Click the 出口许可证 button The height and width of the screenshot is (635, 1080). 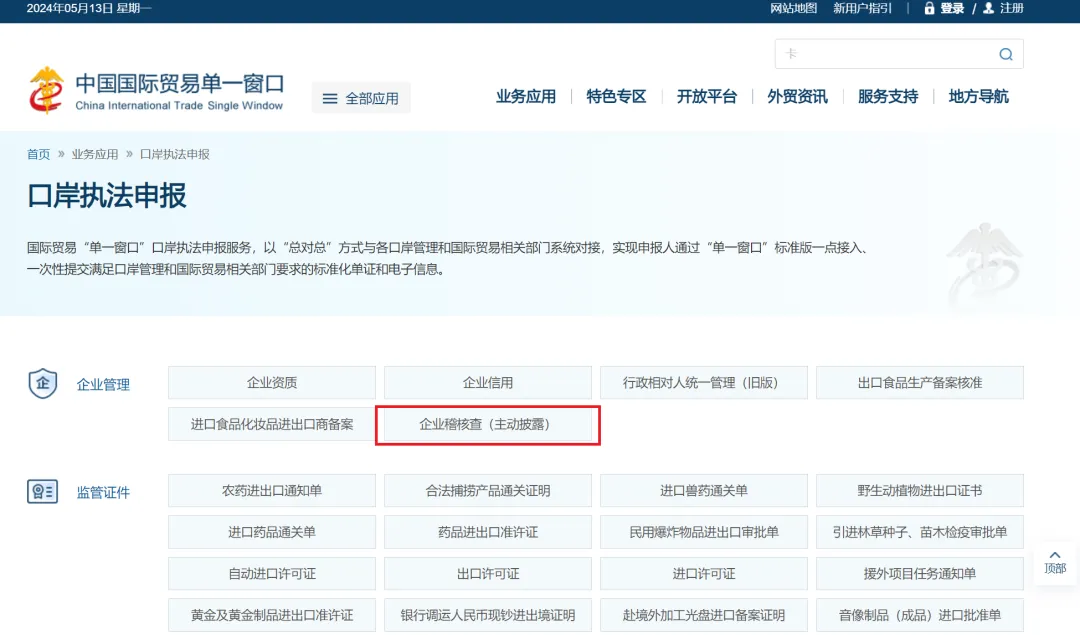tap(487, 573)
